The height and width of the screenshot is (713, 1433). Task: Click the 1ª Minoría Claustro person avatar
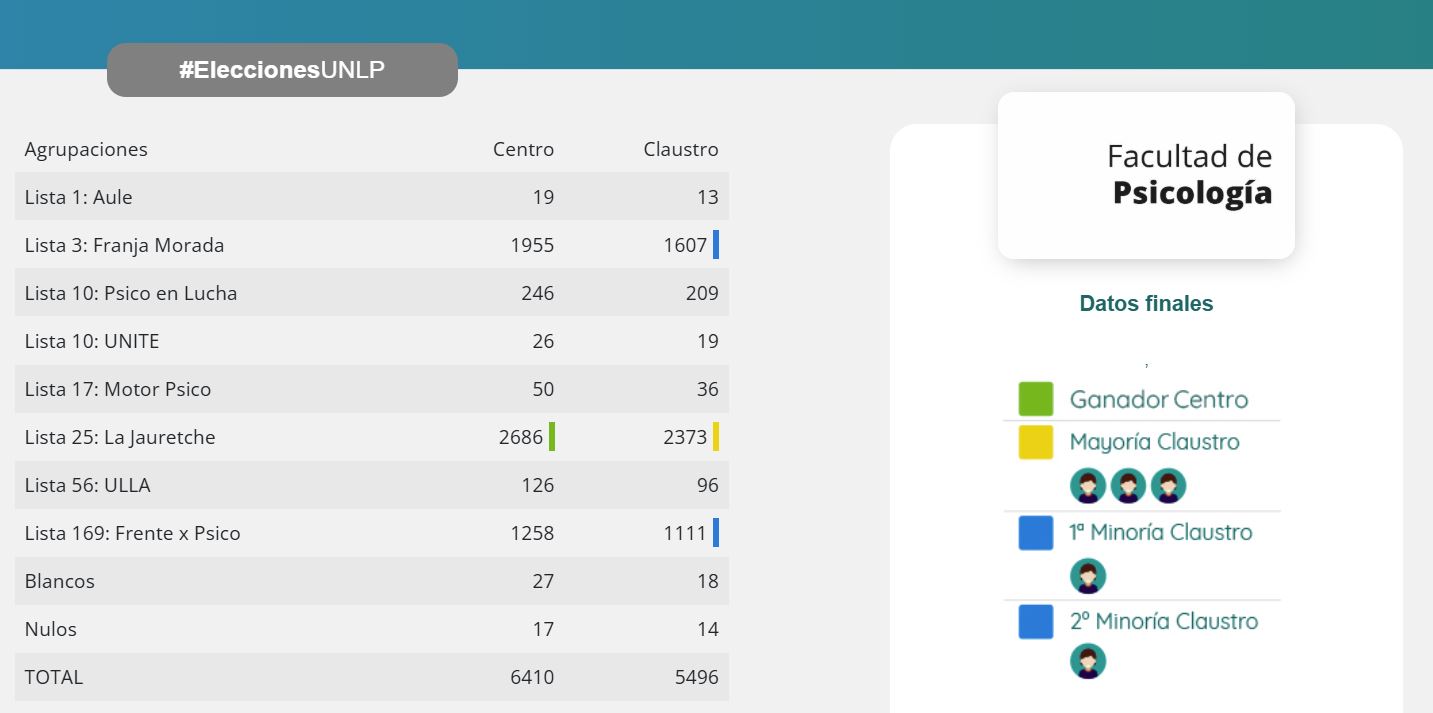1087,576
